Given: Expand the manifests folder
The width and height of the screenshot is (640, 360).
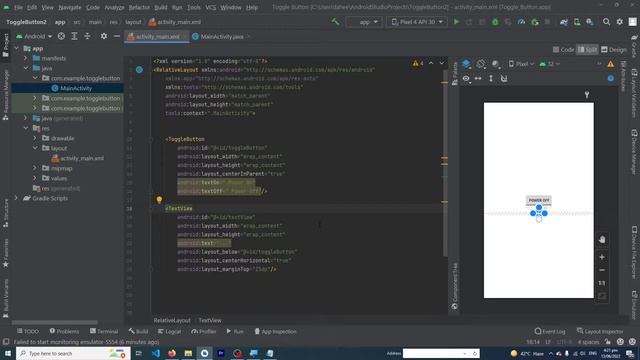Looking at the screenshot, I should pyautogui.click(x=26, y=58).
